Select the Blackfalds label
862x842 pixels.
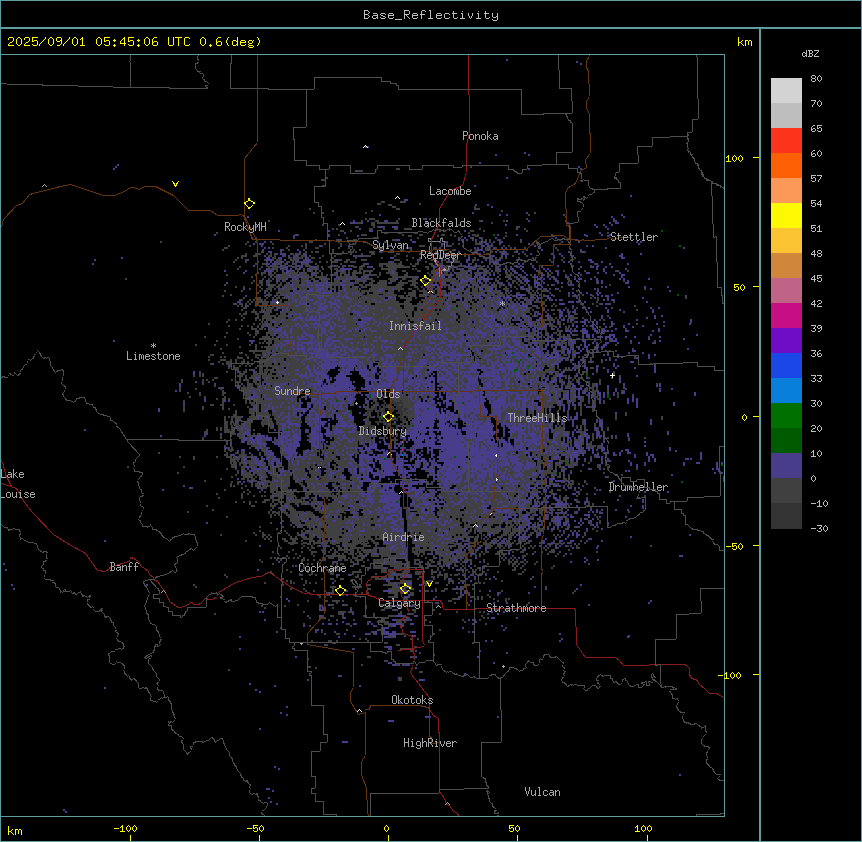tap(441, 223)
